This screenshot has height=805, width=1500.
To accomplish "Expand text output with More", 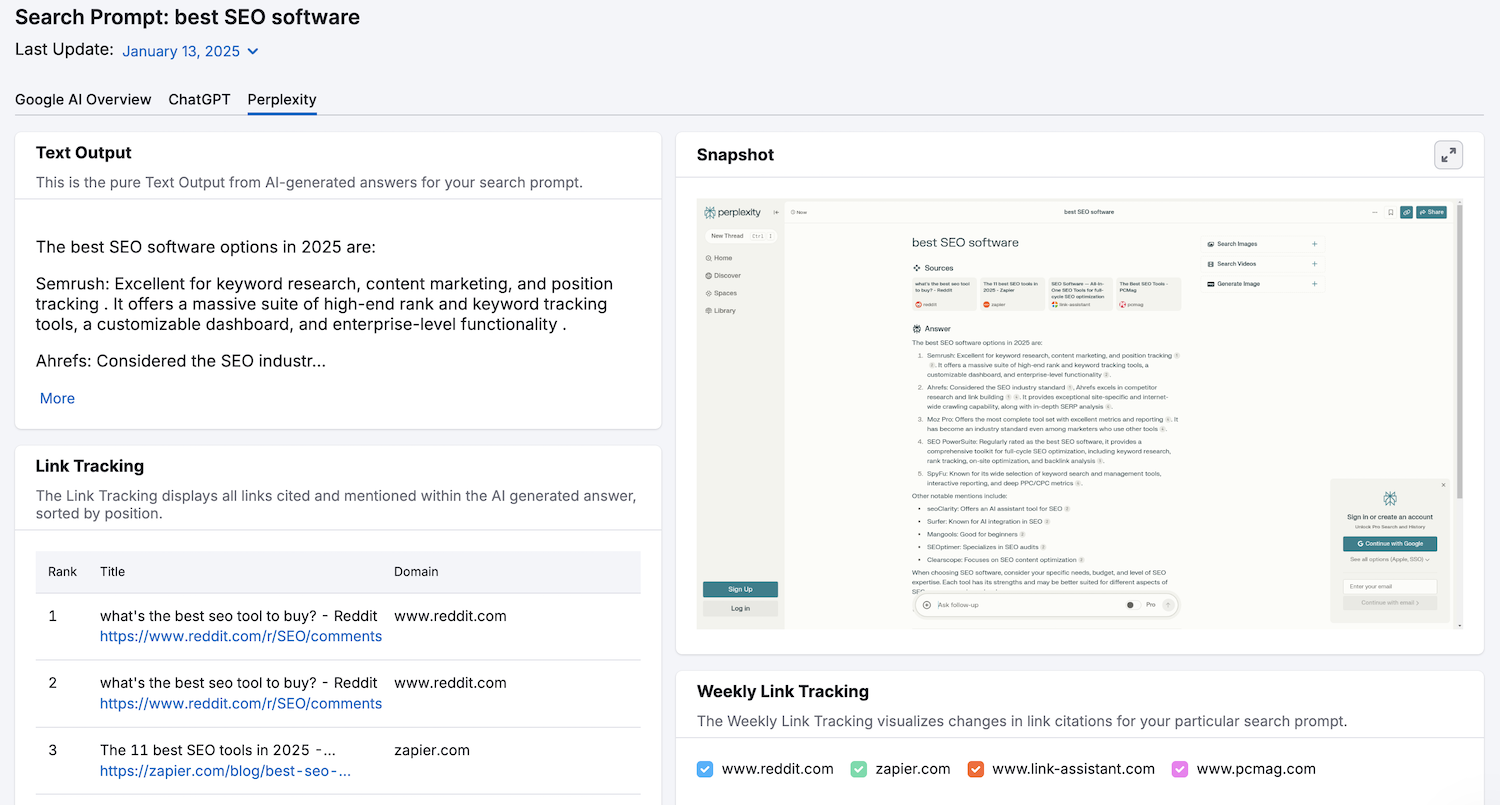I will tap(57, 398).
